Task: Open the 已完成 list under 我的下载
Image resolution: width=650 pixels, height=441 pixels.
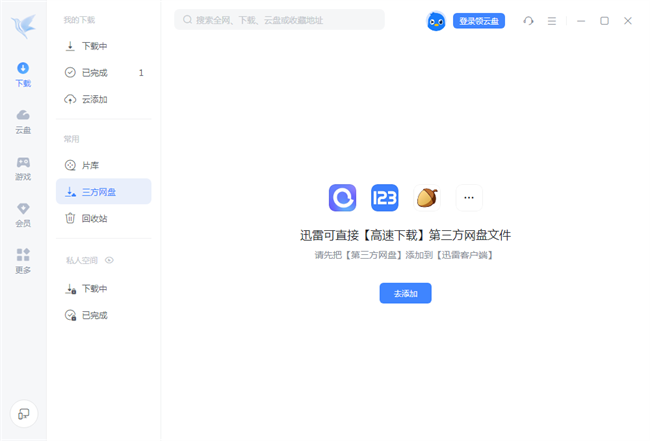Action: [x=94, y=72]
